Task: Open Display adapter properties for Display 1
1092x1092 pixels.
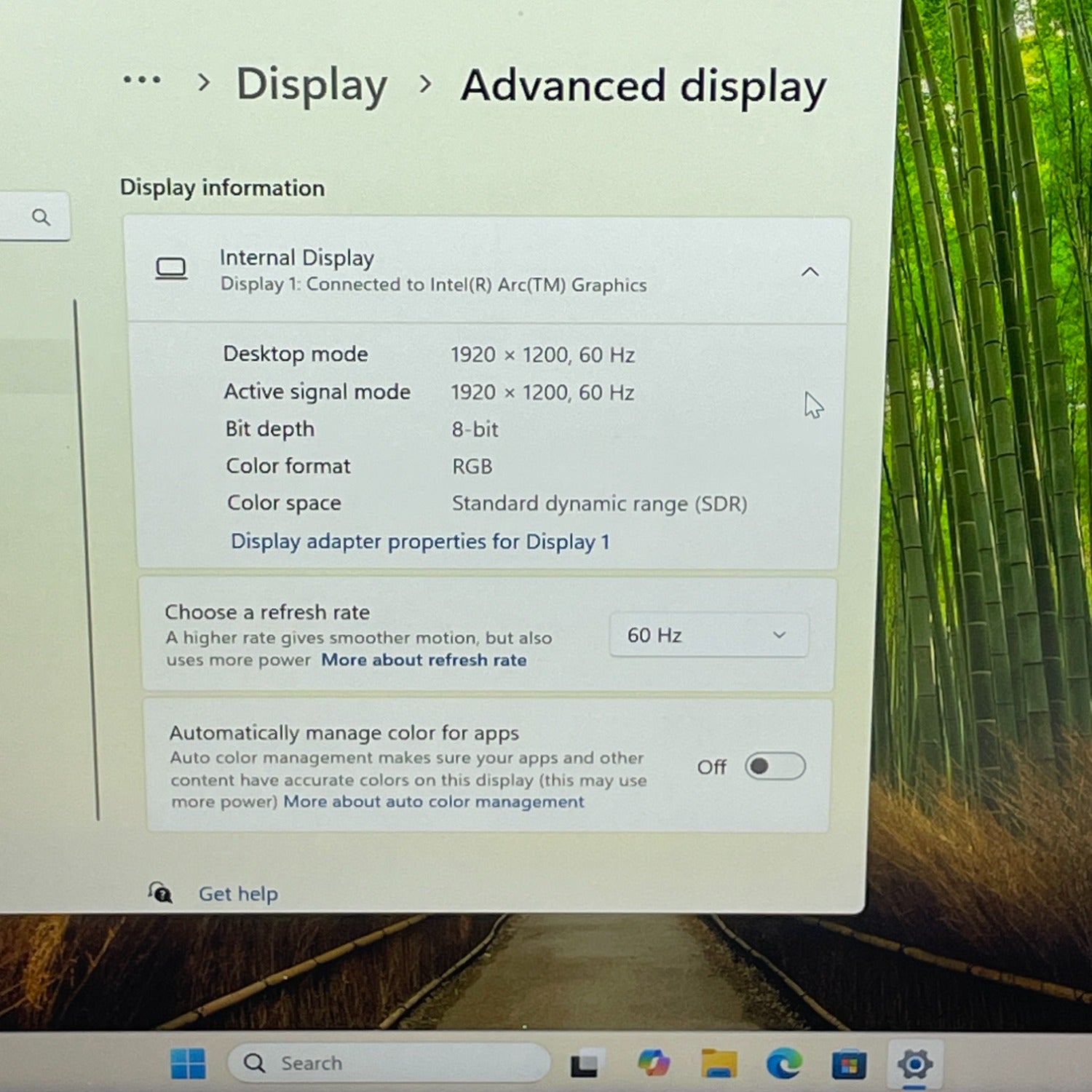Action: point(420,542)
